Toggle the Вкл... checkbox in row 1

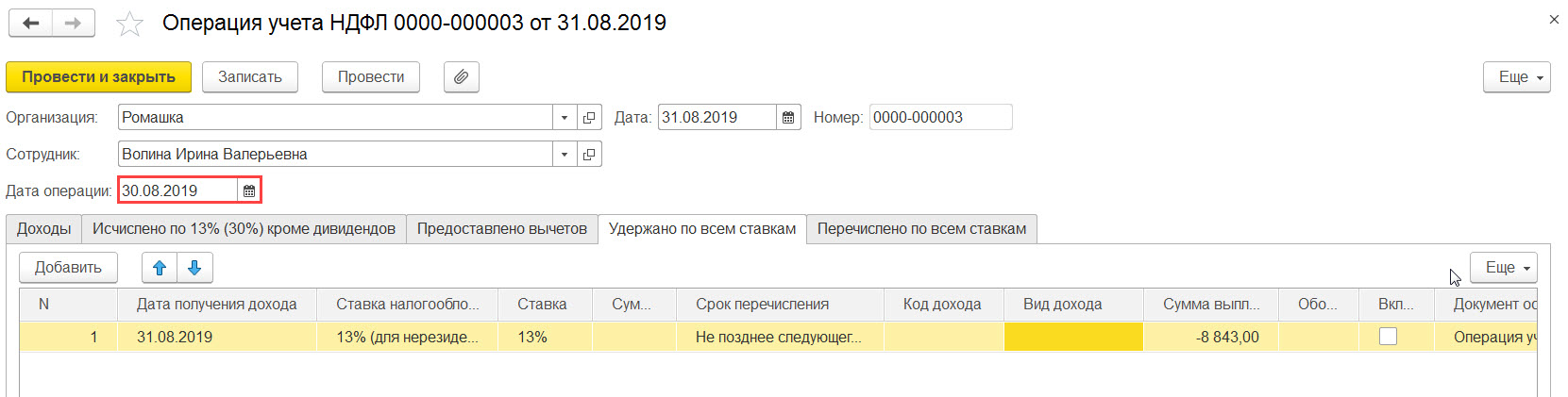[x=1388, y=337]
